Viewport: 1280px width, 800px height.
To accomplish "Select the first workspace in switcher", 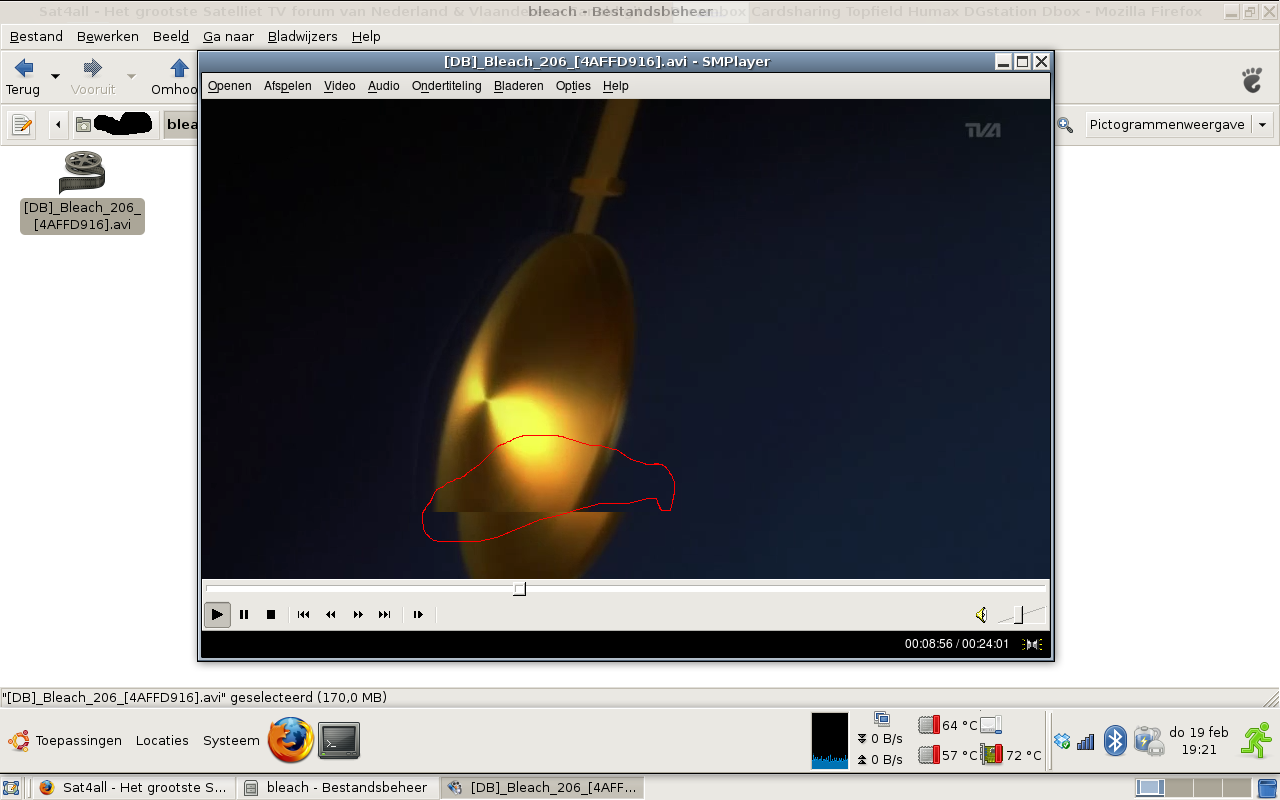I will tap(1150, 788).
